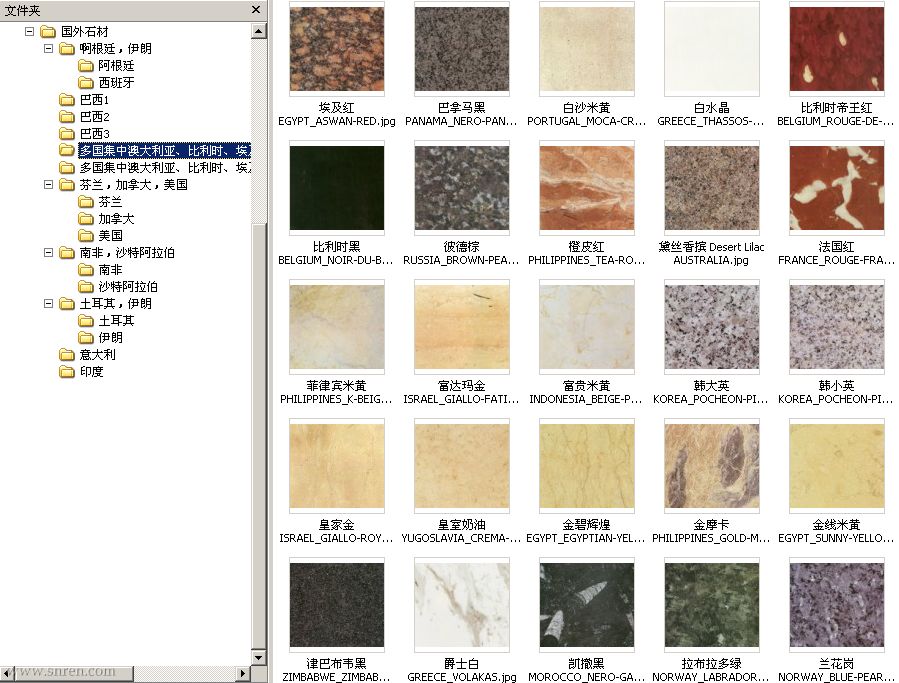The height and width of the screenshot is (683, 899).
Task: Select the 比利时帝王红 thumbnail
Action: click(x=837, y=49)
